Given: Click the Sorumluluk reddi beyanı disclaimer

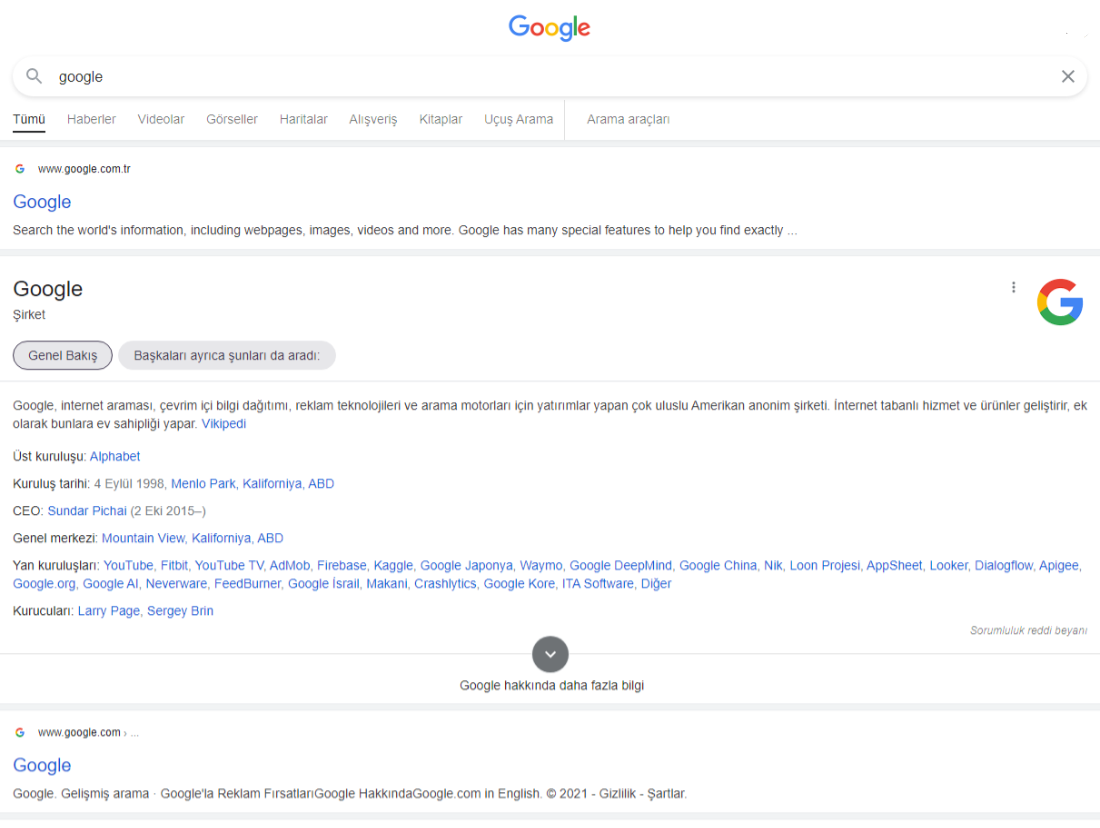Looking at the screenshot, I should click(x=1028, y=630).
